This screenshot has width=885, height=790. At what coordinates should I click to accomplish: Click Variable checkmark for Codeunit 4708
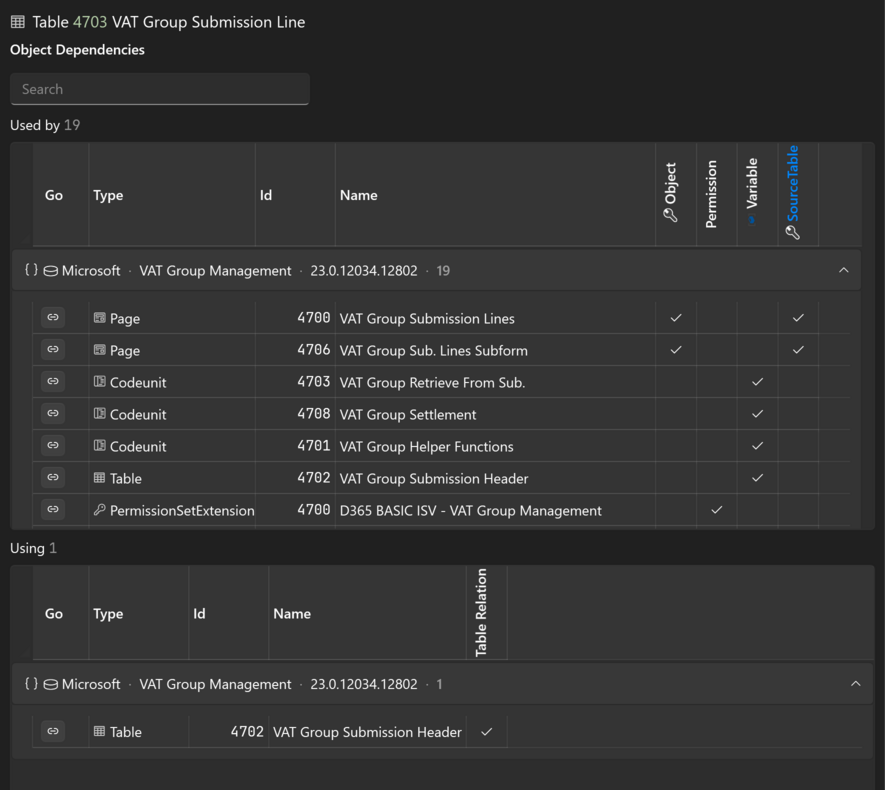click(x=757, y=414)
